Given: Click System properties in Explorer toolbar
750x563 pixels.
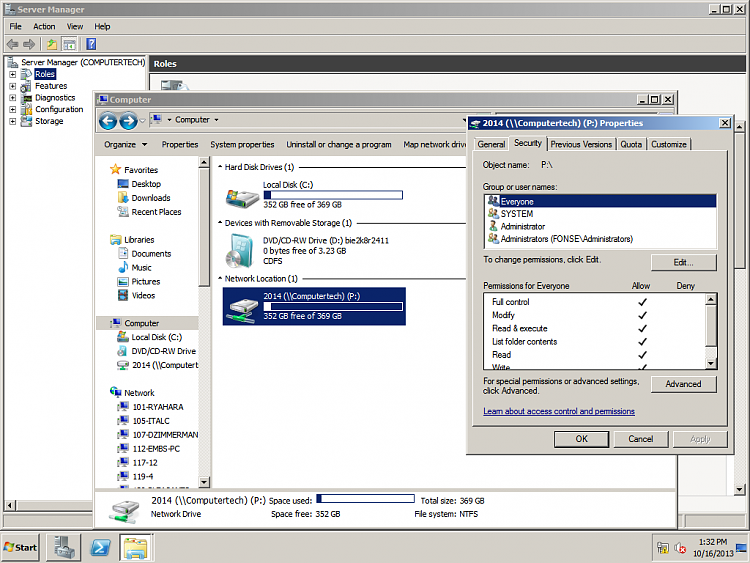Looking at the screenshot, I should tap(242, 144).
